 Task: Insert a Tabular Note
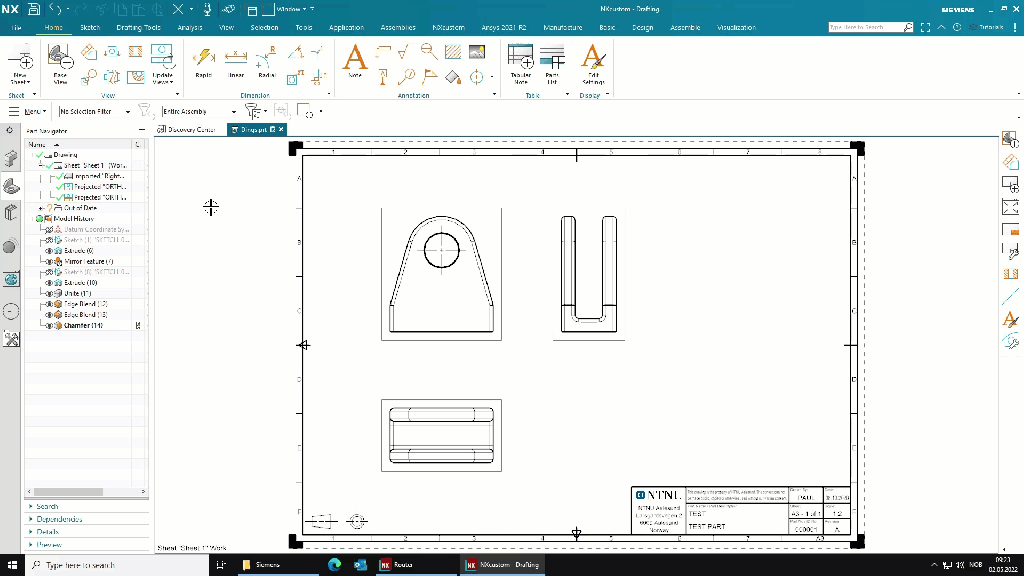coord(521,62)
